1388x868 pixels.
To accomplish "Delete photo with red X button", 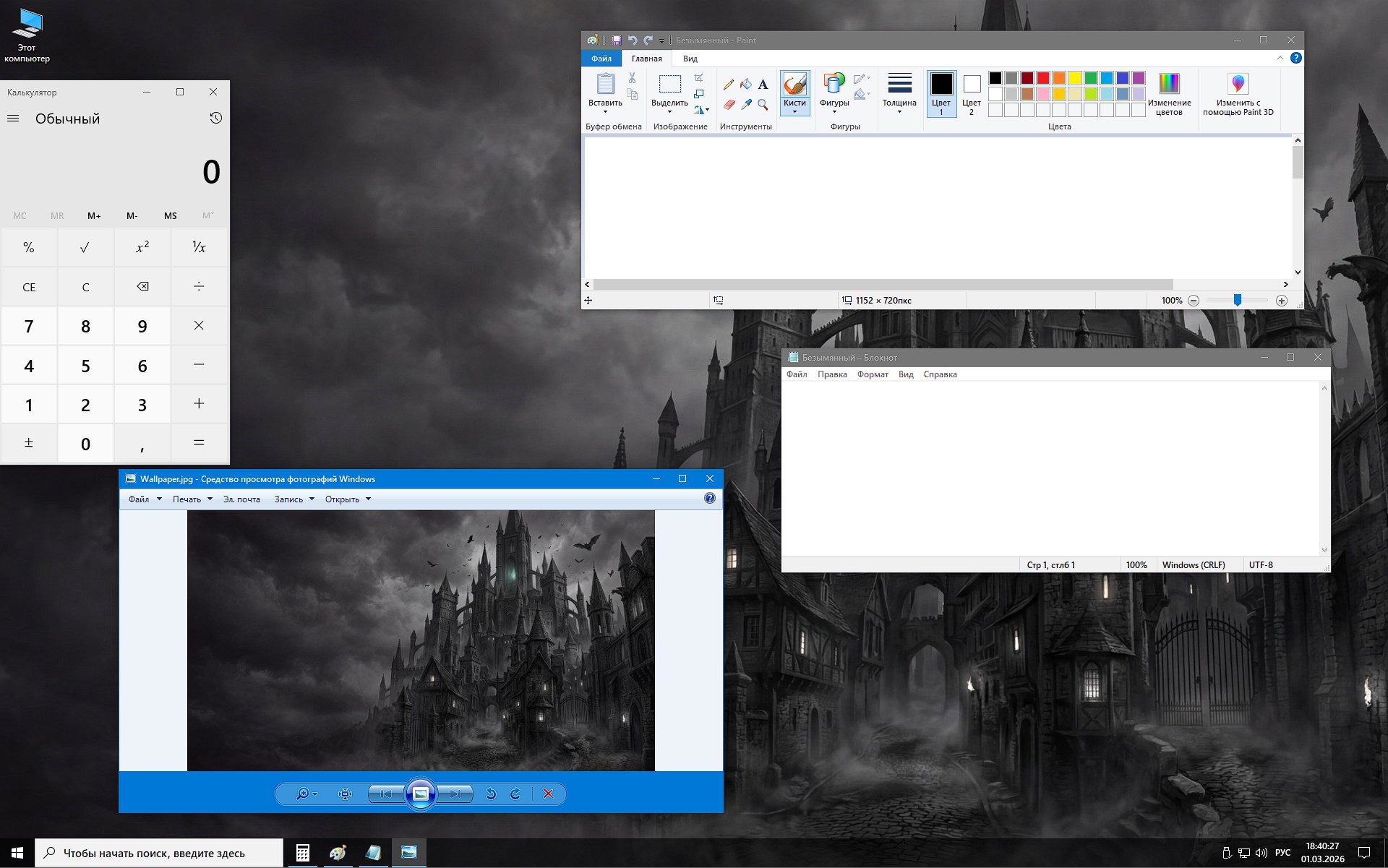I will pos(548,794).
